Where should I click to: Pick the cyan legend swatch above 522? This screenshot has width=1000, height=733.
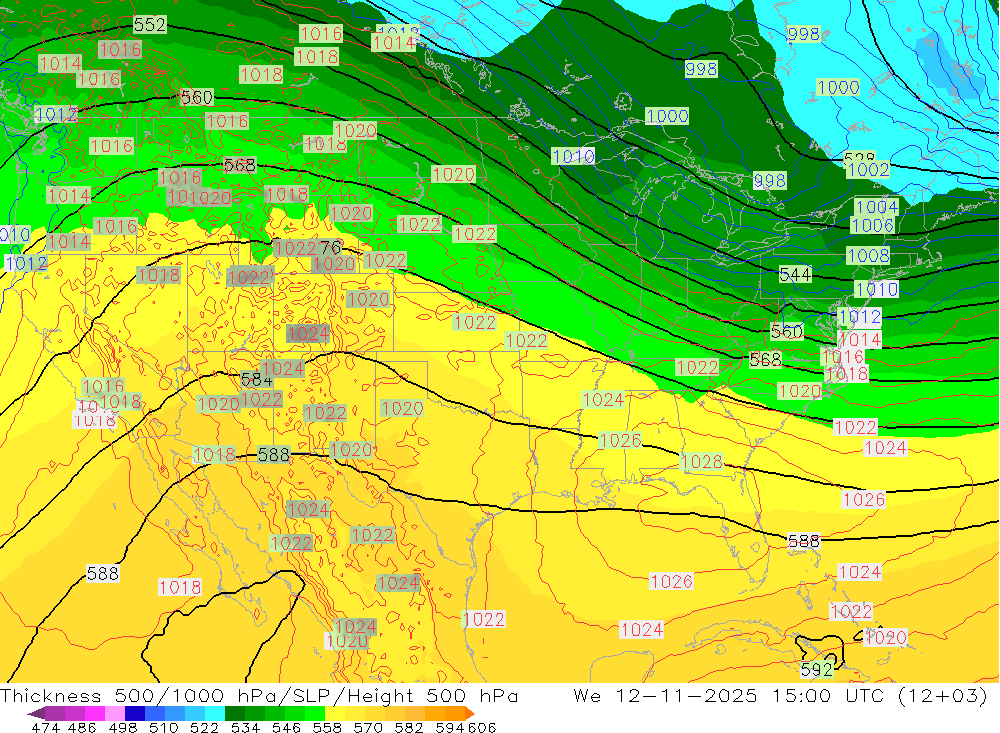point(215,713)
